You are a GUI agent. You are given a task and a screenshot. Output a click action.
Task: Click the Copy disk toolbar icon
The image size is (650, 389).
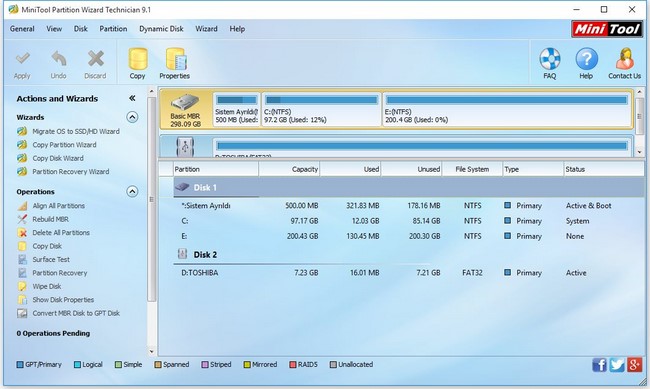tap(137, 63)
